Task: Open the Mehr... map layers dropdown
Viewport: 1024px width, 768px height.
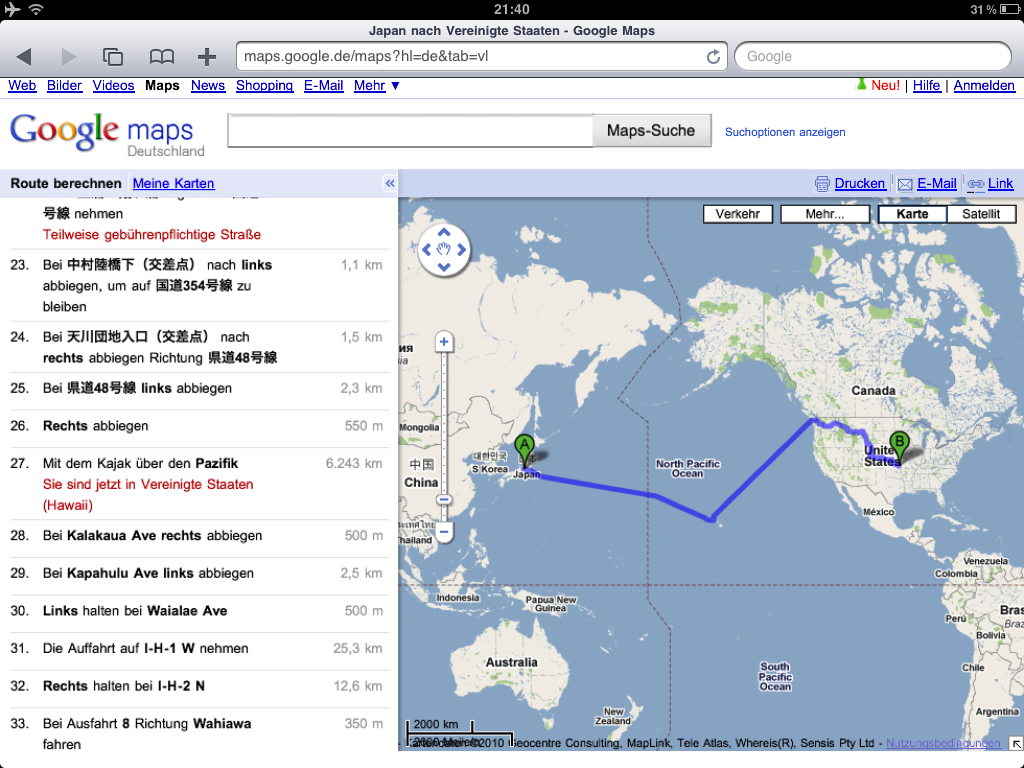Action: (825, 214)
